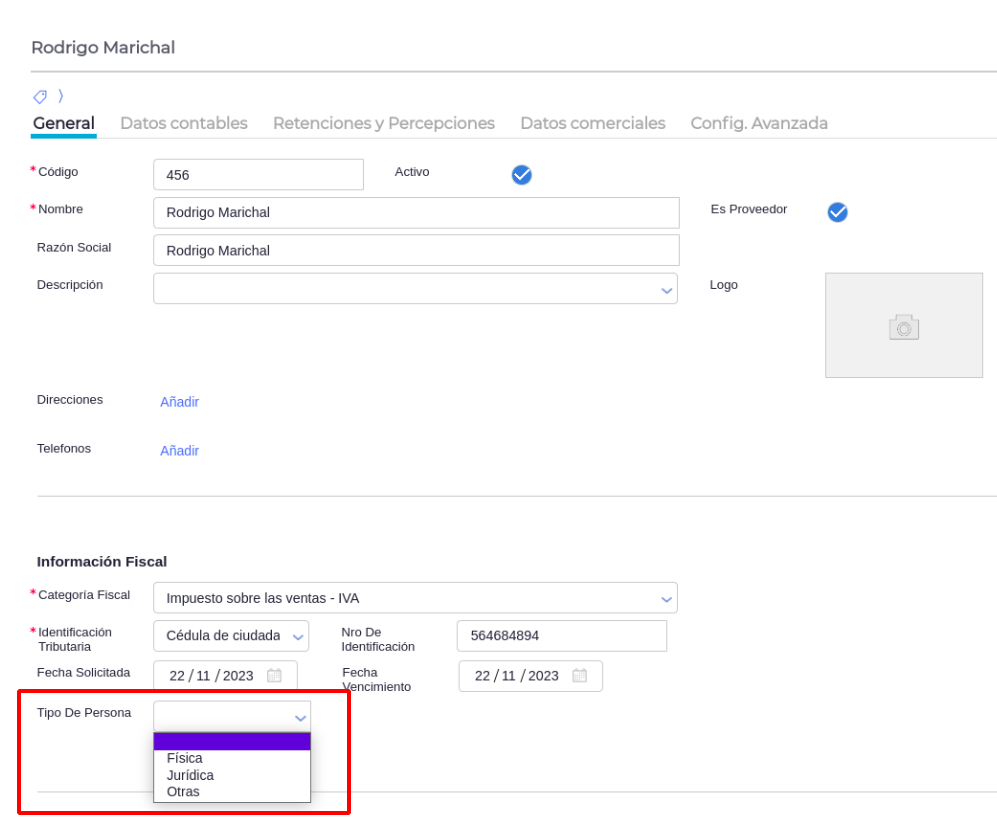The height and width of the screenshot is (817, 997).
Task: Click Añadir link next to Telefonos
Action: 179,451
